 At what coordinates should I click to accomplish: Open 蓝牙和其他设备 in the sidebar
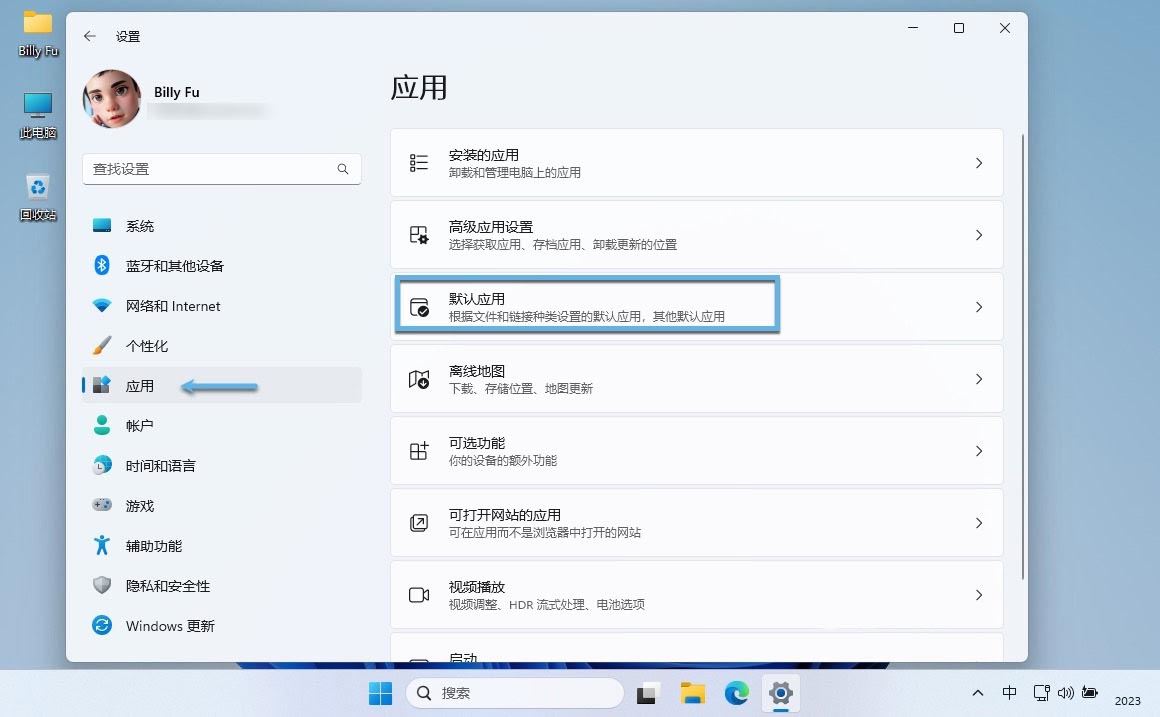[x=174, y=266]
